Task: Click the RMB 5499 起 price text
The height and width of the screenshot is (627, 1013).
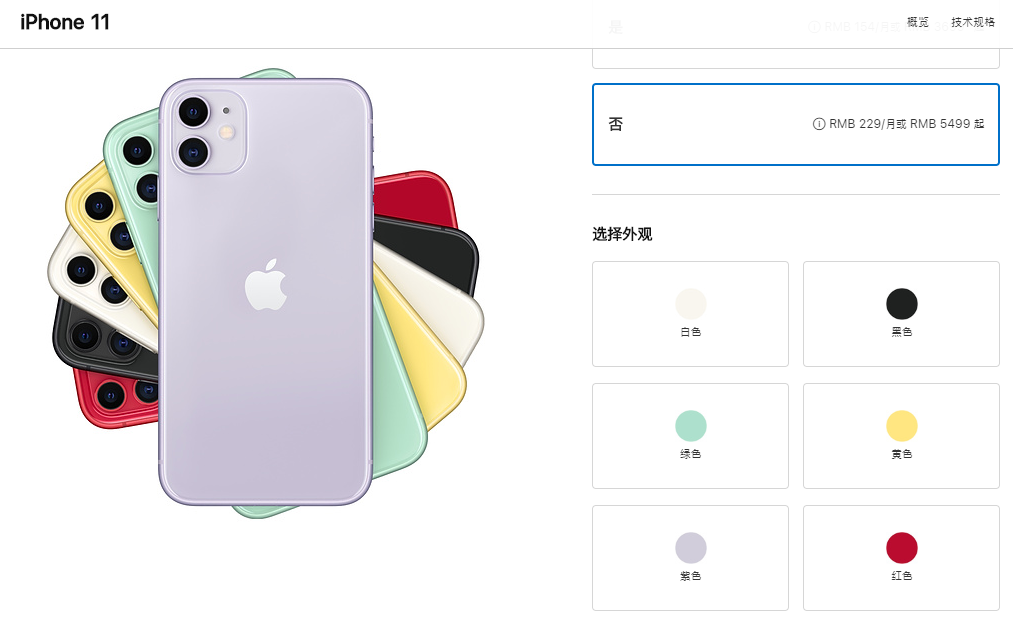Action: [x=947, y=124]
